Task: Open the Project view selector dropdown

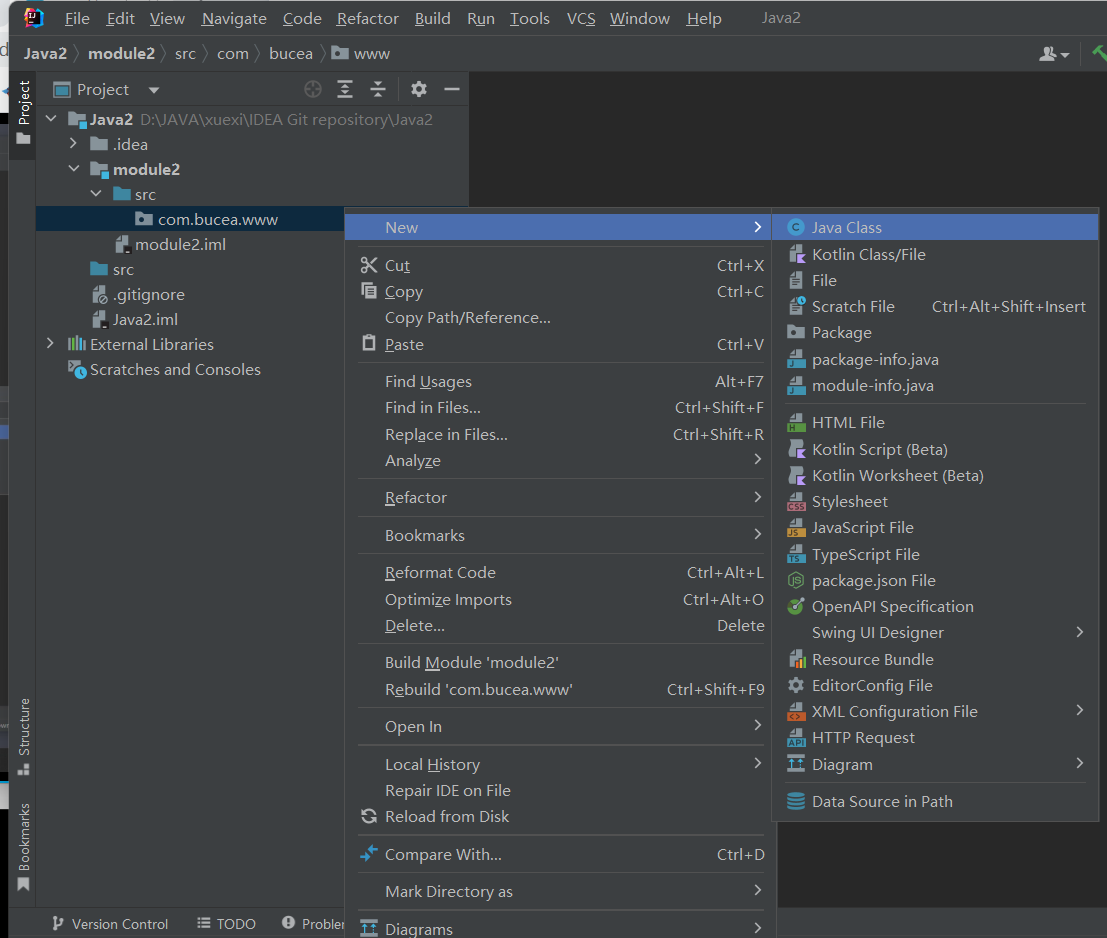Action: tap(152, 89)
